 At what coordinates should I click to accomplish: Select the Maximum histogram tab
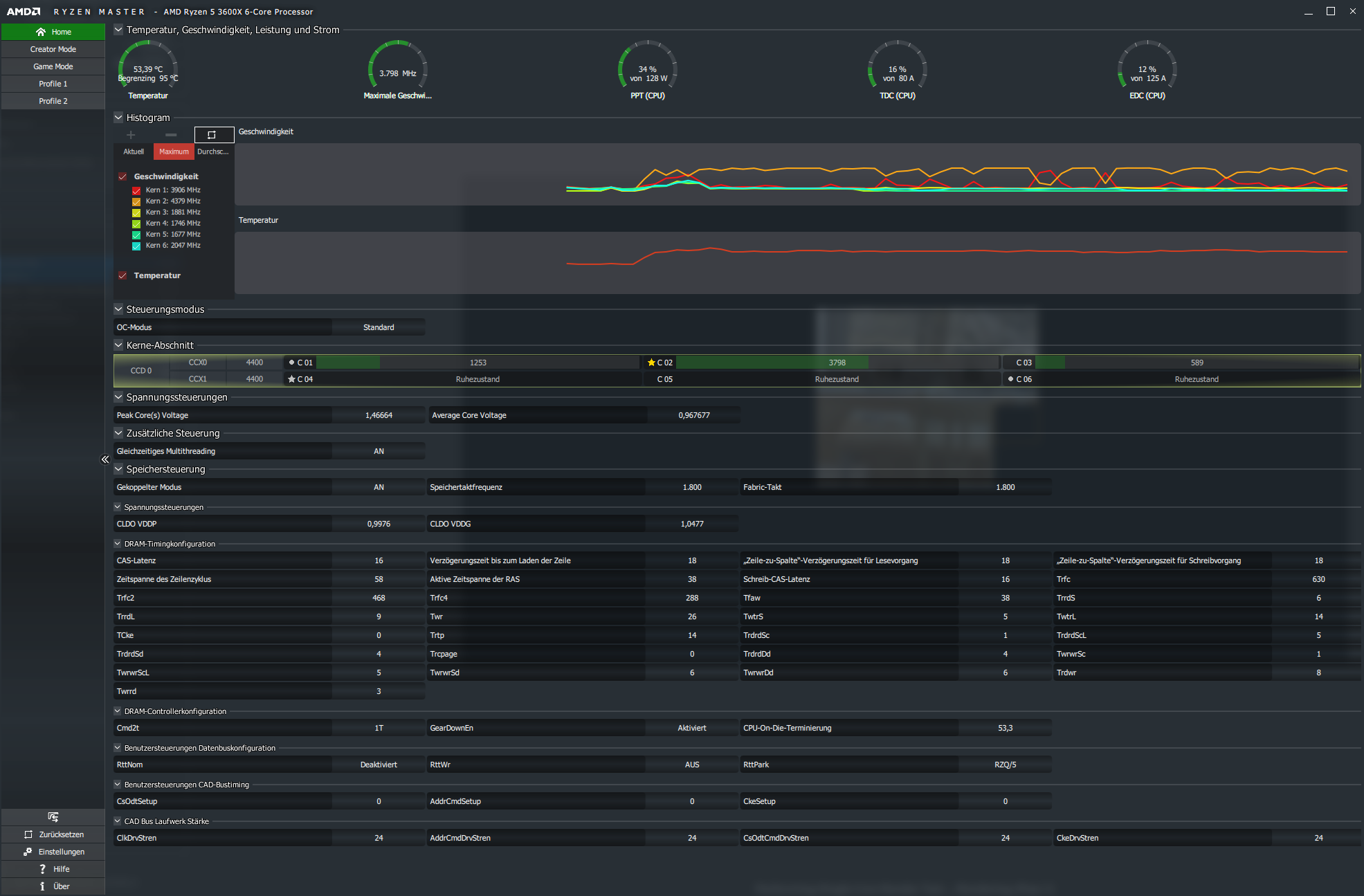[174, 152]
